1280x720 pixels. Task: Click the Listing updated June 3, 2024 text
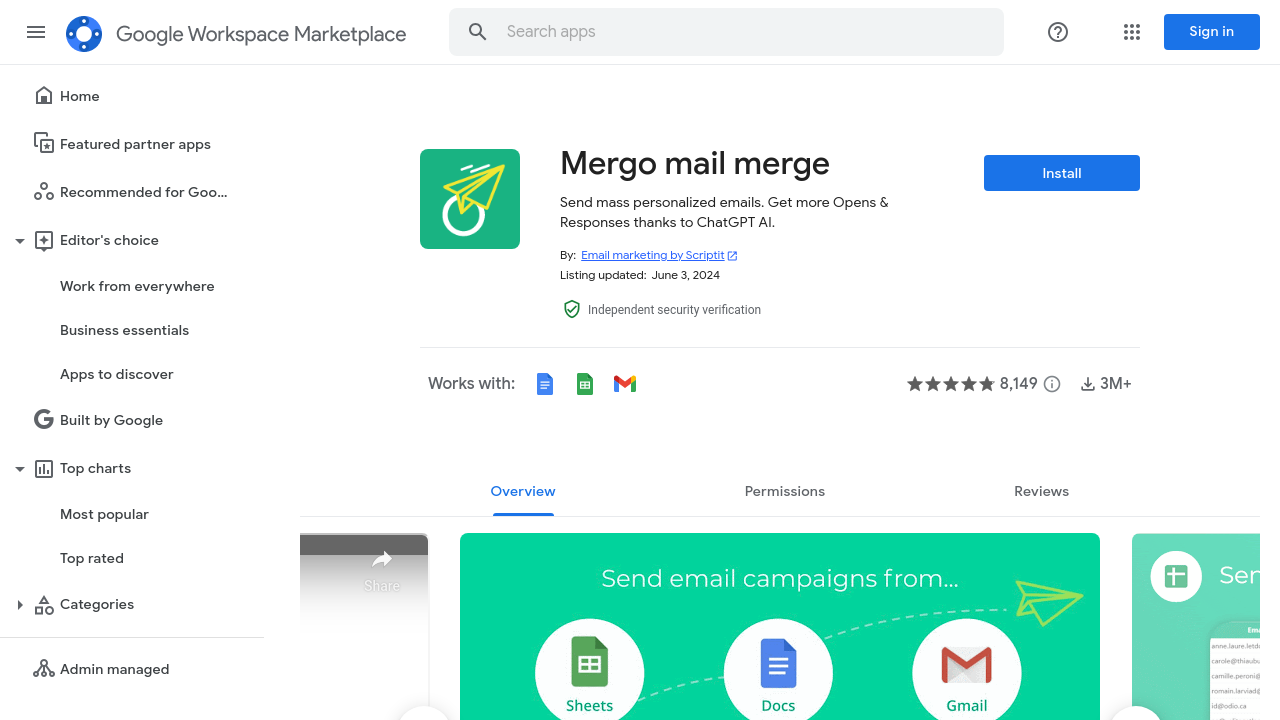(640, 275)
